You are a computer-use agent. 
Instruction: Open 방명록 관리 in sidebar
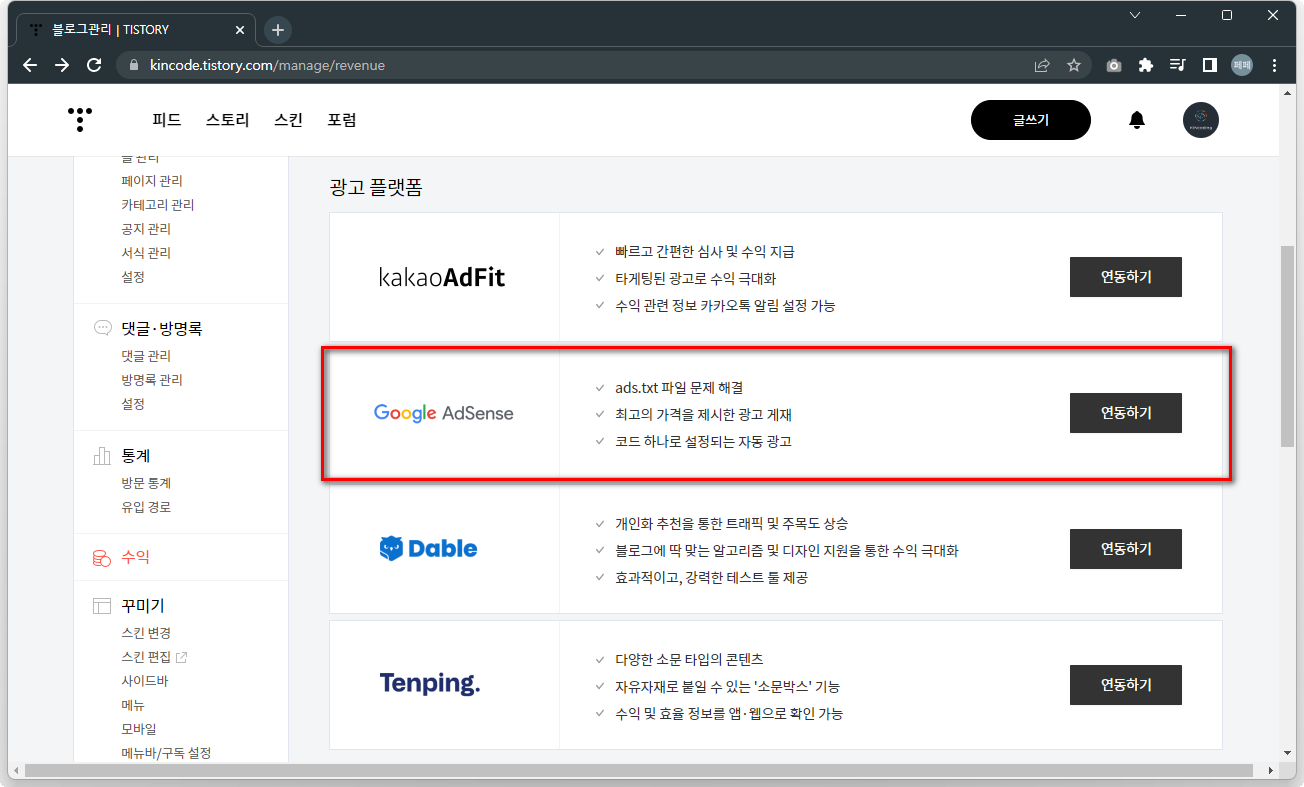(152, 380)
